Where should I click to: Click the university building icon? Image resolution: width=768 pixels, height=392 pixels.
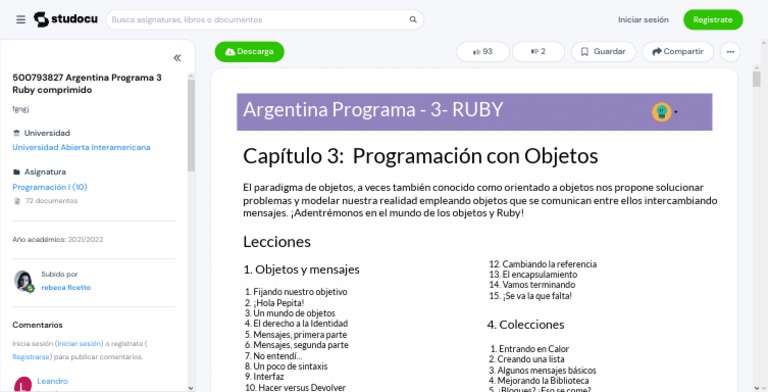17,133
